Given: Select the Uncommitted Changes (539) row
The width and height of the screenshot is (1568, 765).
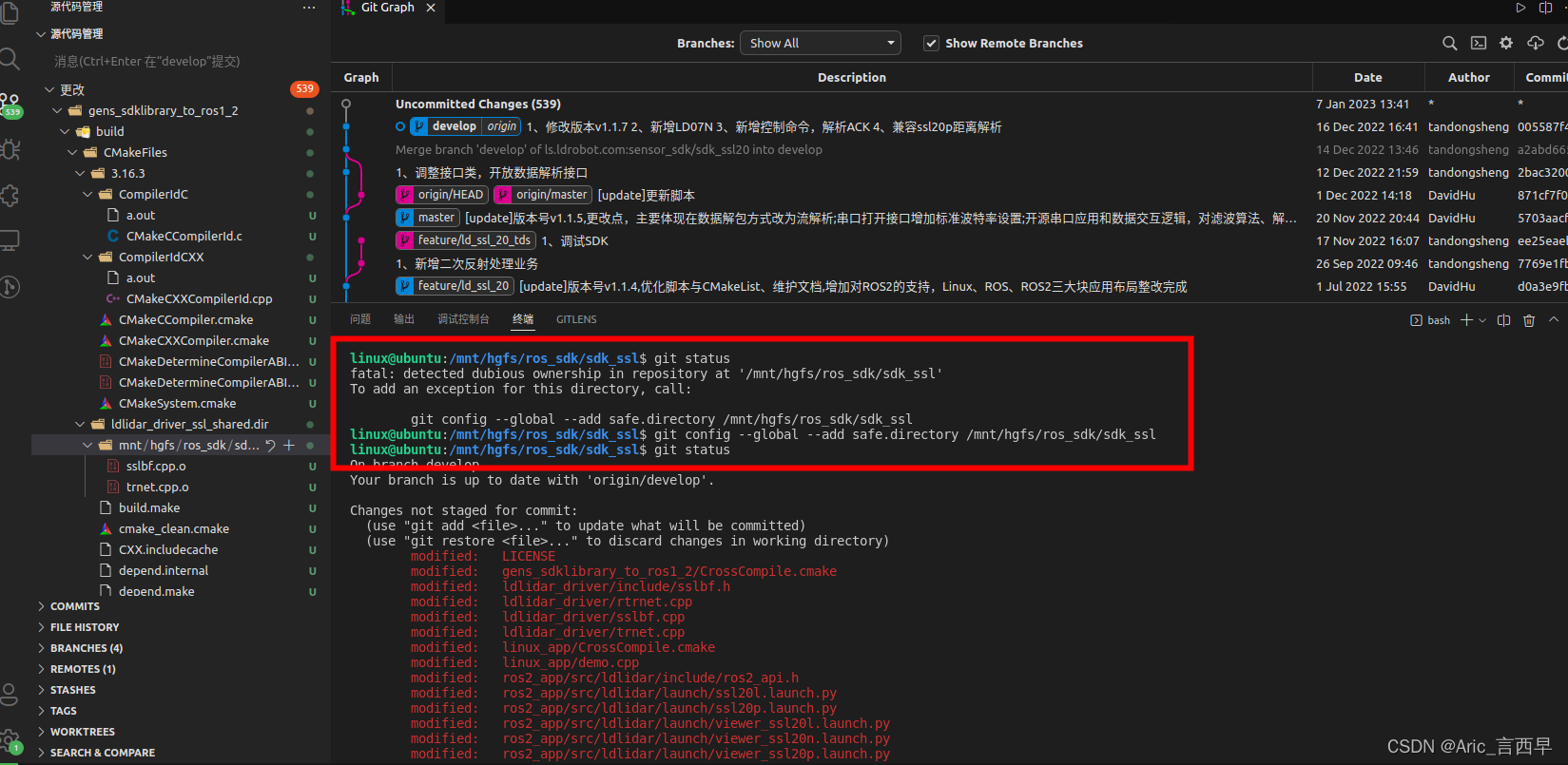Looking at the screenshot, I should (949, 104).
